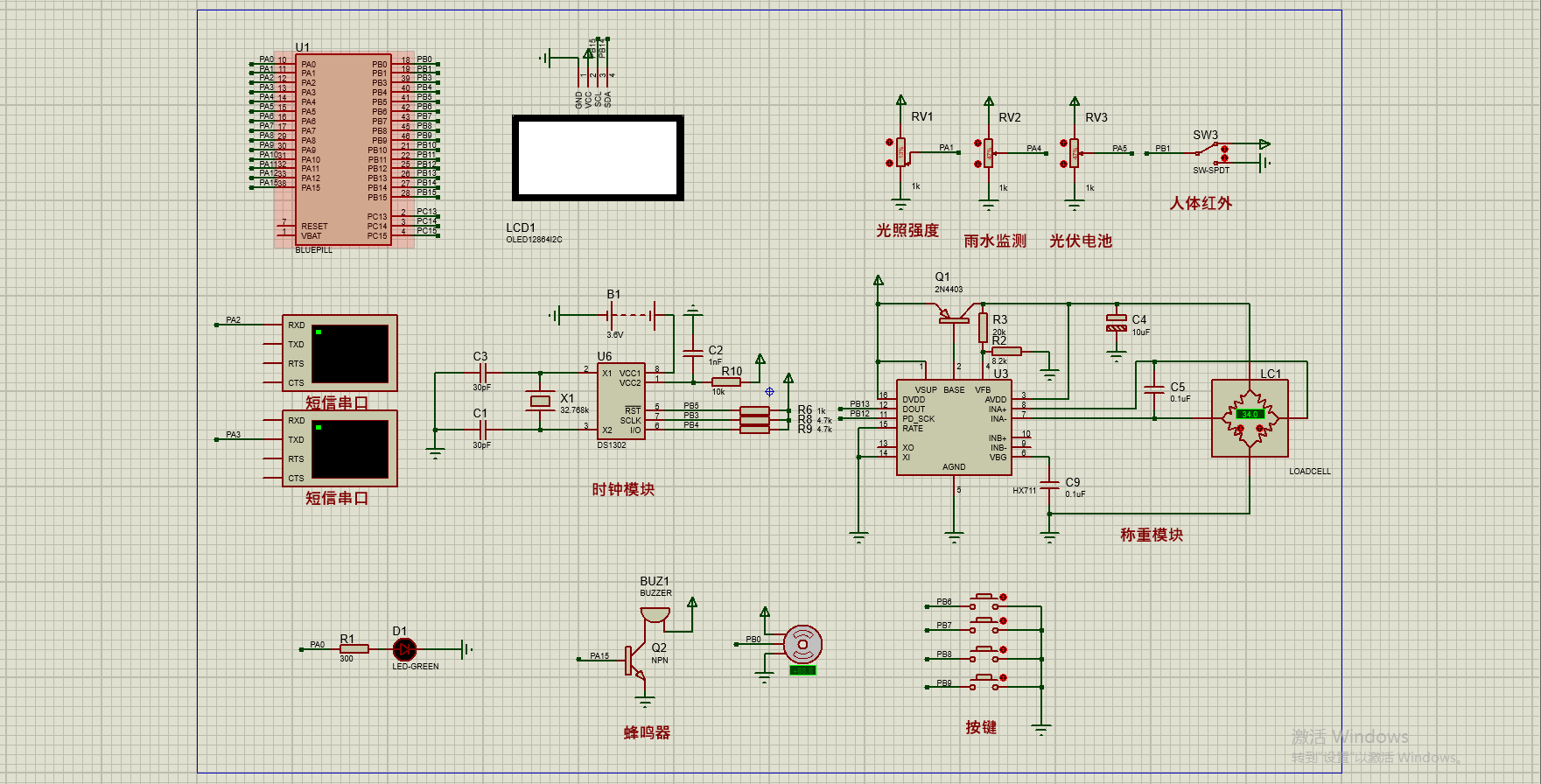Click the '光伏电池' label
Screen dimensions: 1541x784
coord(1081,241)
